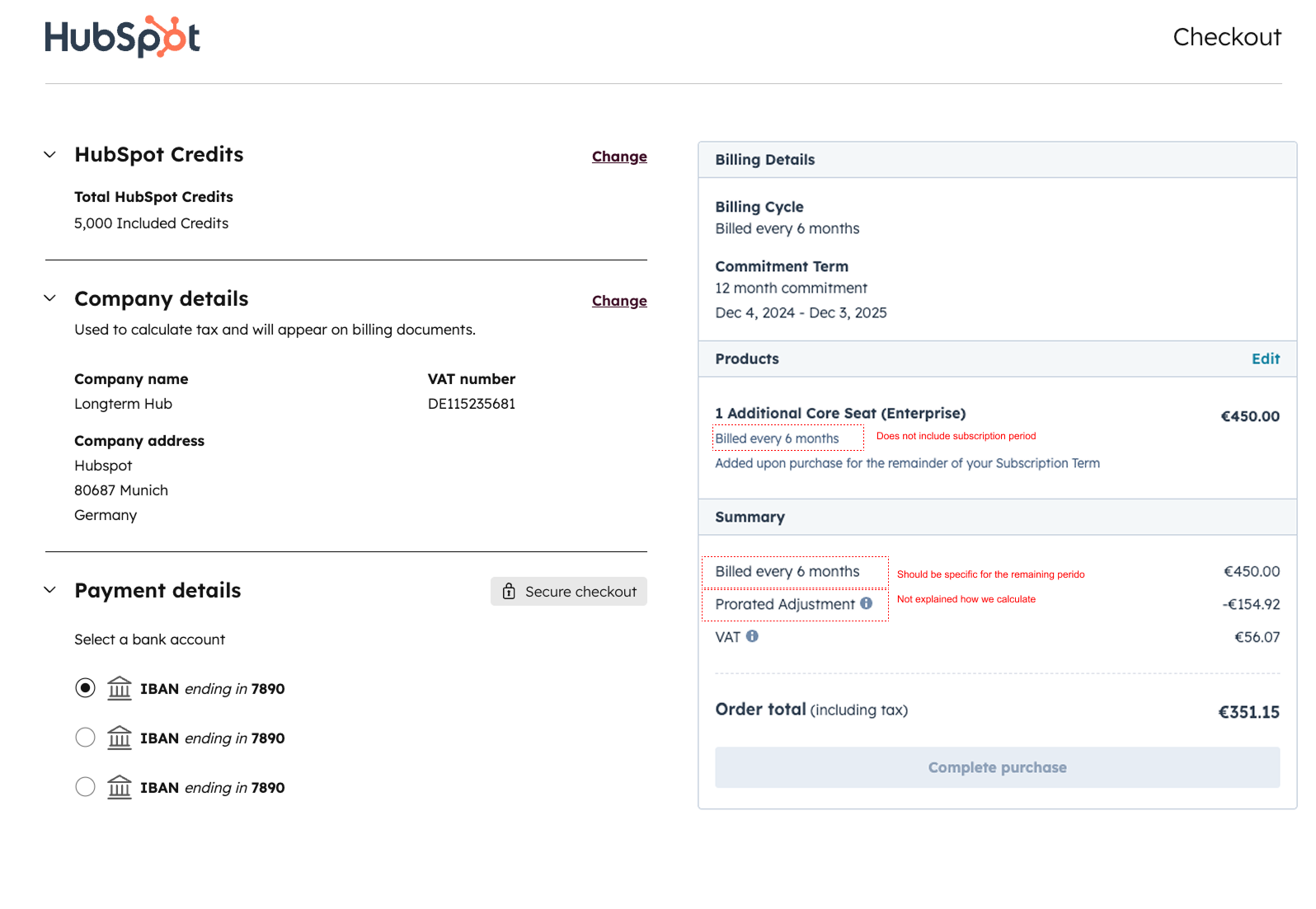Click the product price €450.00 in Products
Image resolution: width=1316 pixels, height=909 pixels.
click(x=1250, y=416)
